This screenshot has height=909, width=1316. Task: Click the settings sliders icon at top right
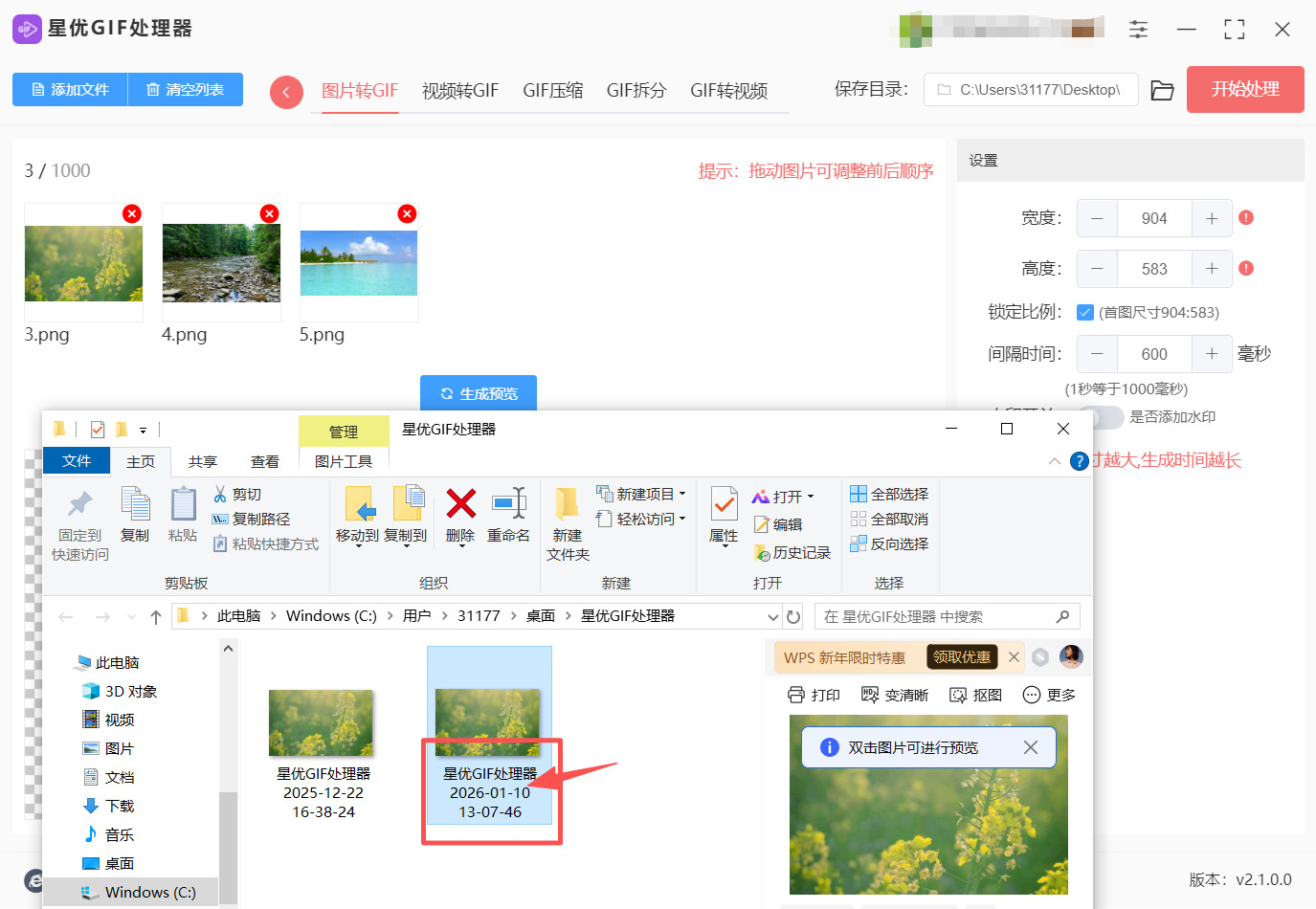pyautogui.click(x=1138, y=30)
